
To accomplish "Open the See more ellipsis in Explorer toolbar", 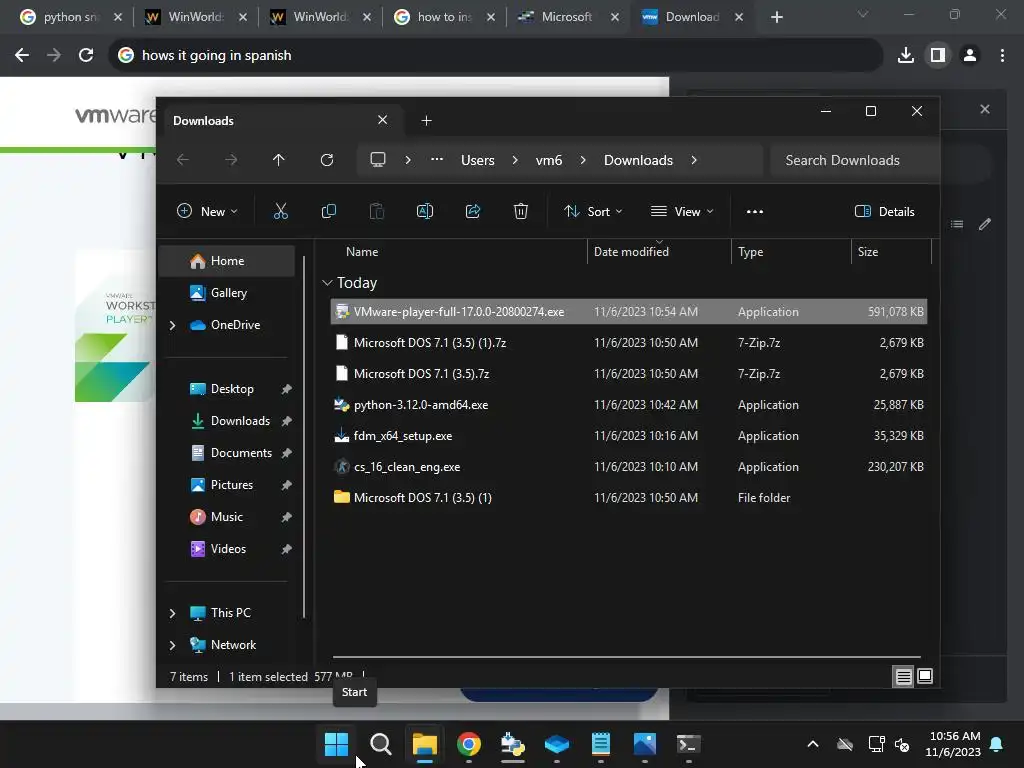I will click(x=755, y=212).
